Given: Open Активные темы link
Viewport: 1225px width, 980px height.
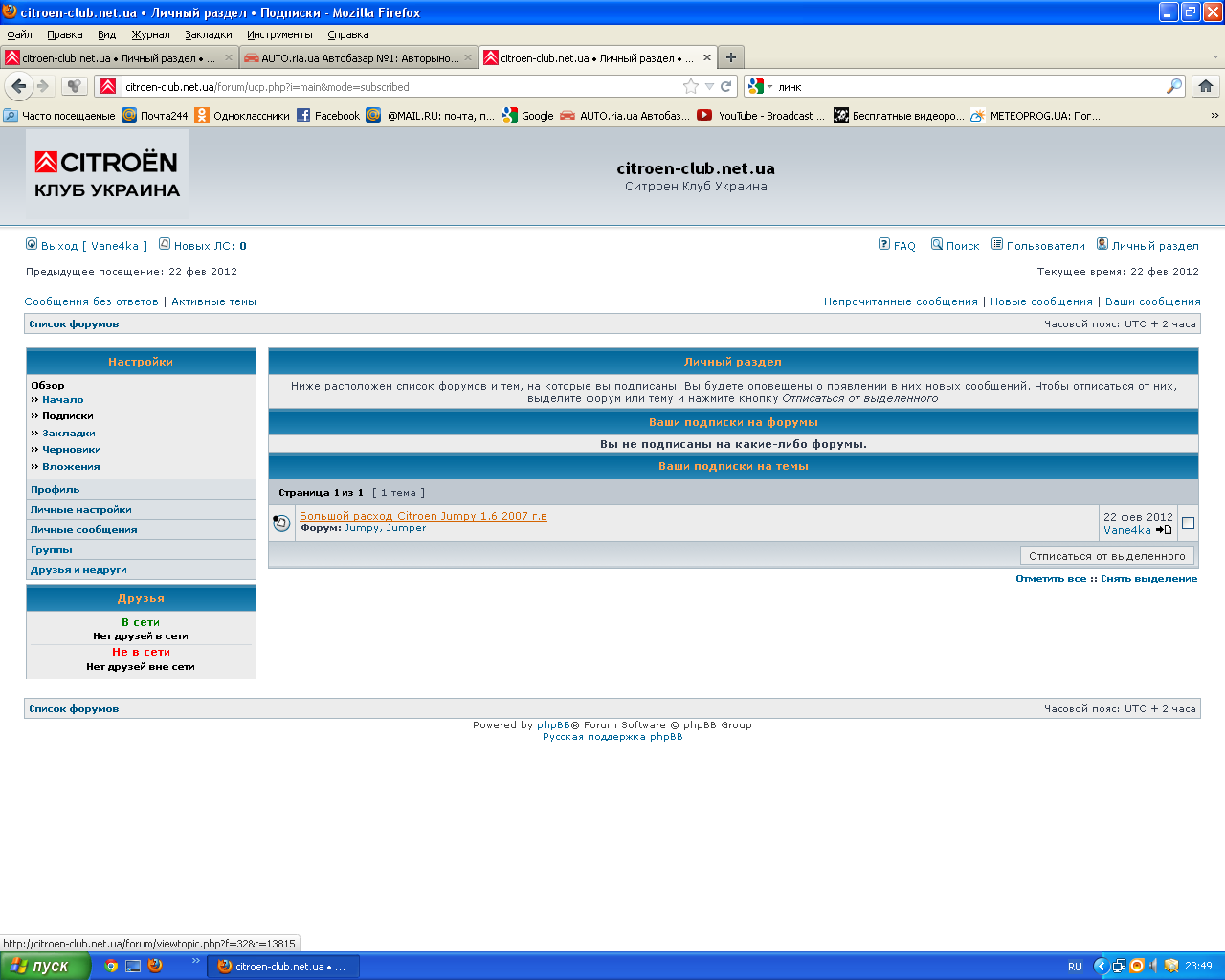Looking at the screenshot, I should [213, 301].
